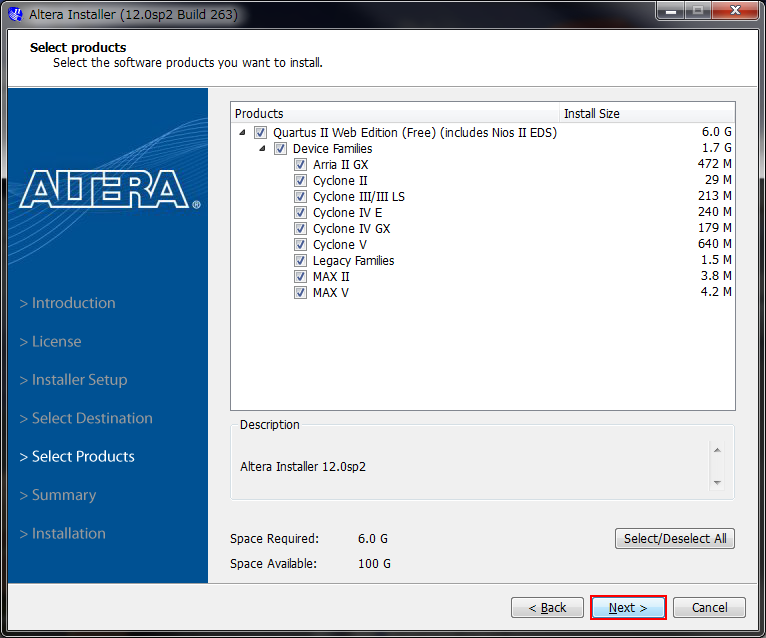
Task: Close the Altera Installer window
Action: click(x=736, y=11)
